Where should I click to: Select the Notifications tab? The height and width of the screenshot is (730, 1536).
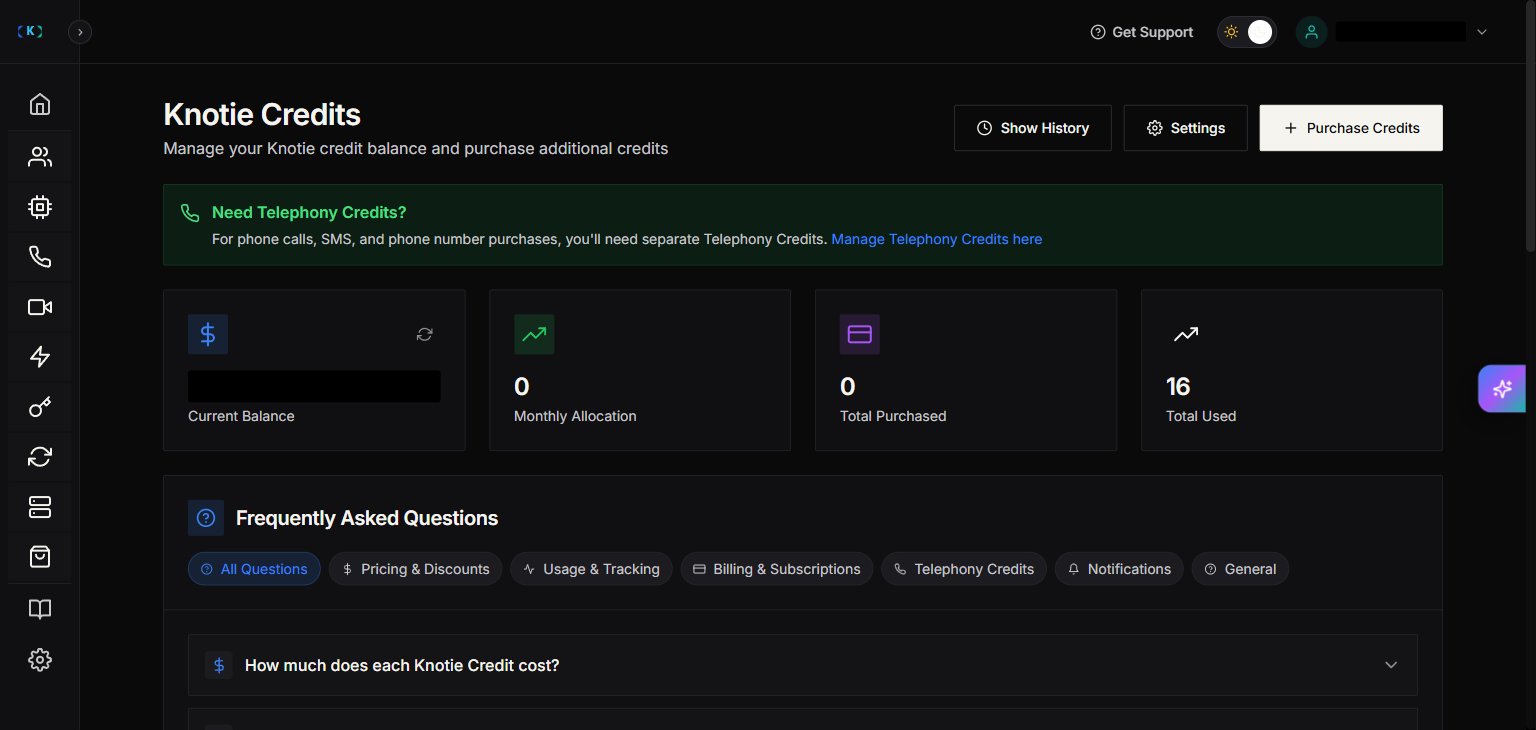pos(1119,569)
